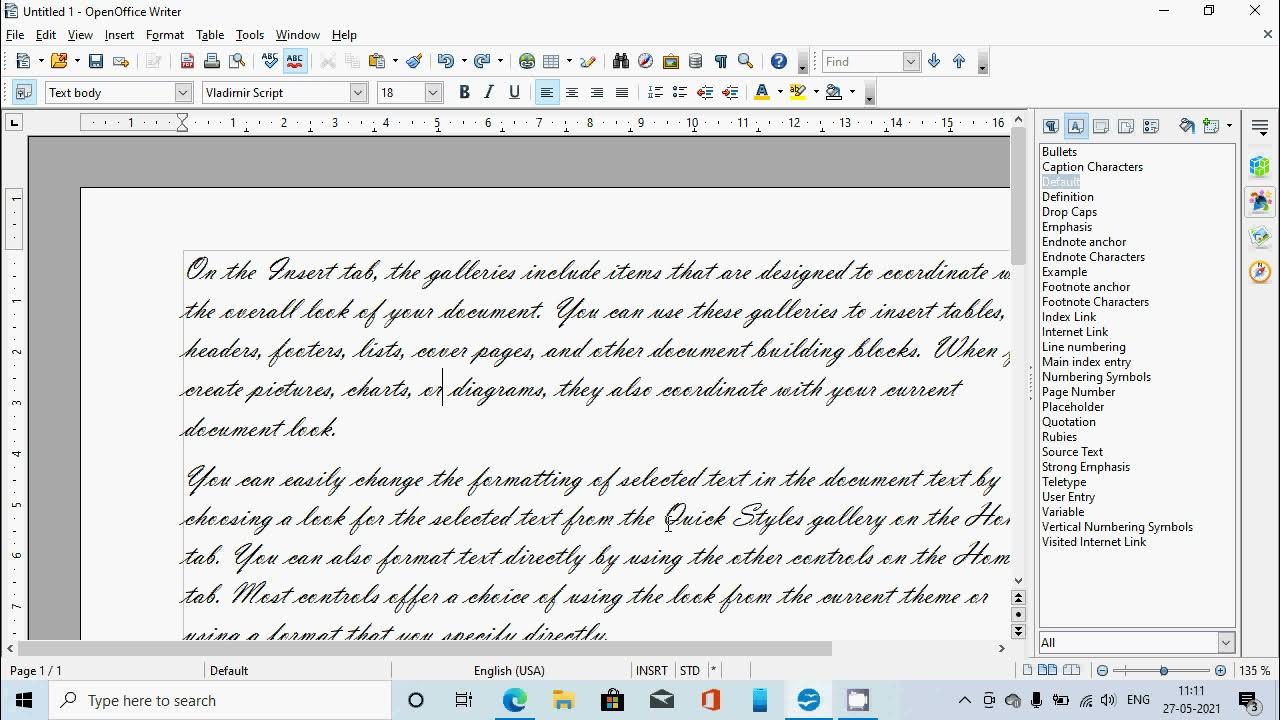The width and height of the screenshot is (1280, 720).
Task: Align text left
Action: [547, 92]
